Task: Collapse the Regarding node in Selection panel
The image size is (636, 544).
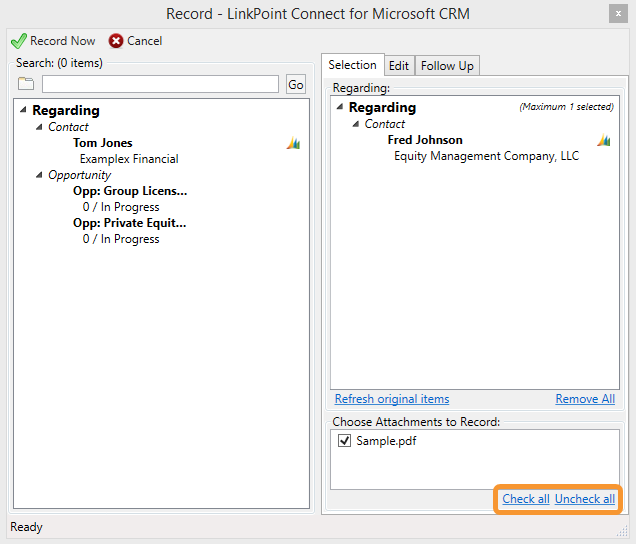Action: click(340, 107)
